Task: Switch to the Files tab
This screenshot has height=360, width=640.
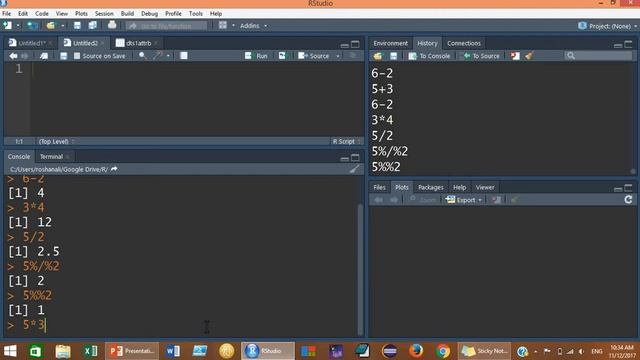Action: coord(379,187)
